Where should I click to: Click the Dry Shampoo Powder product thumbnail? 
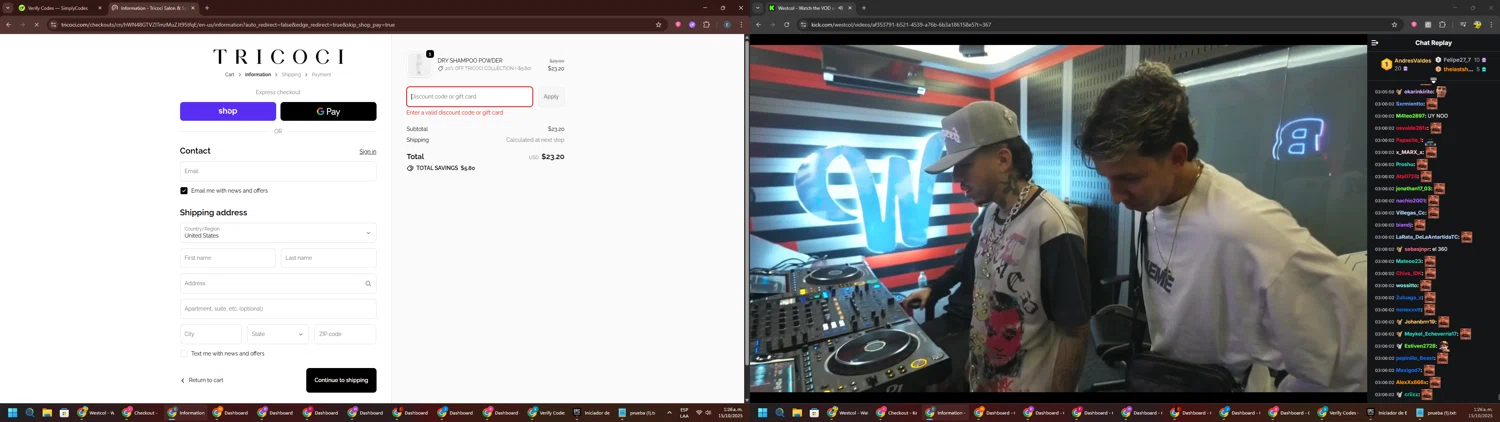(419, 65)
